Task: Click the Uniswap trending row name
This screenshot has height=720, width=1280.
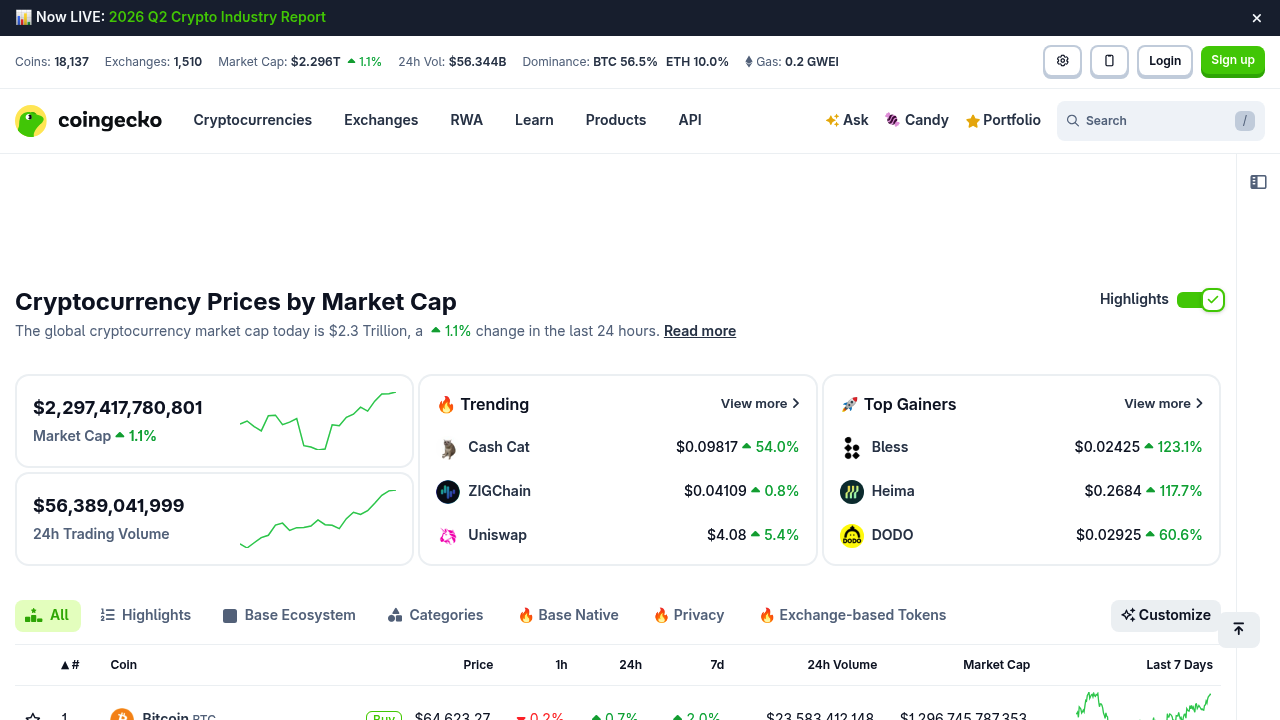Action: [x=497, y=535]
